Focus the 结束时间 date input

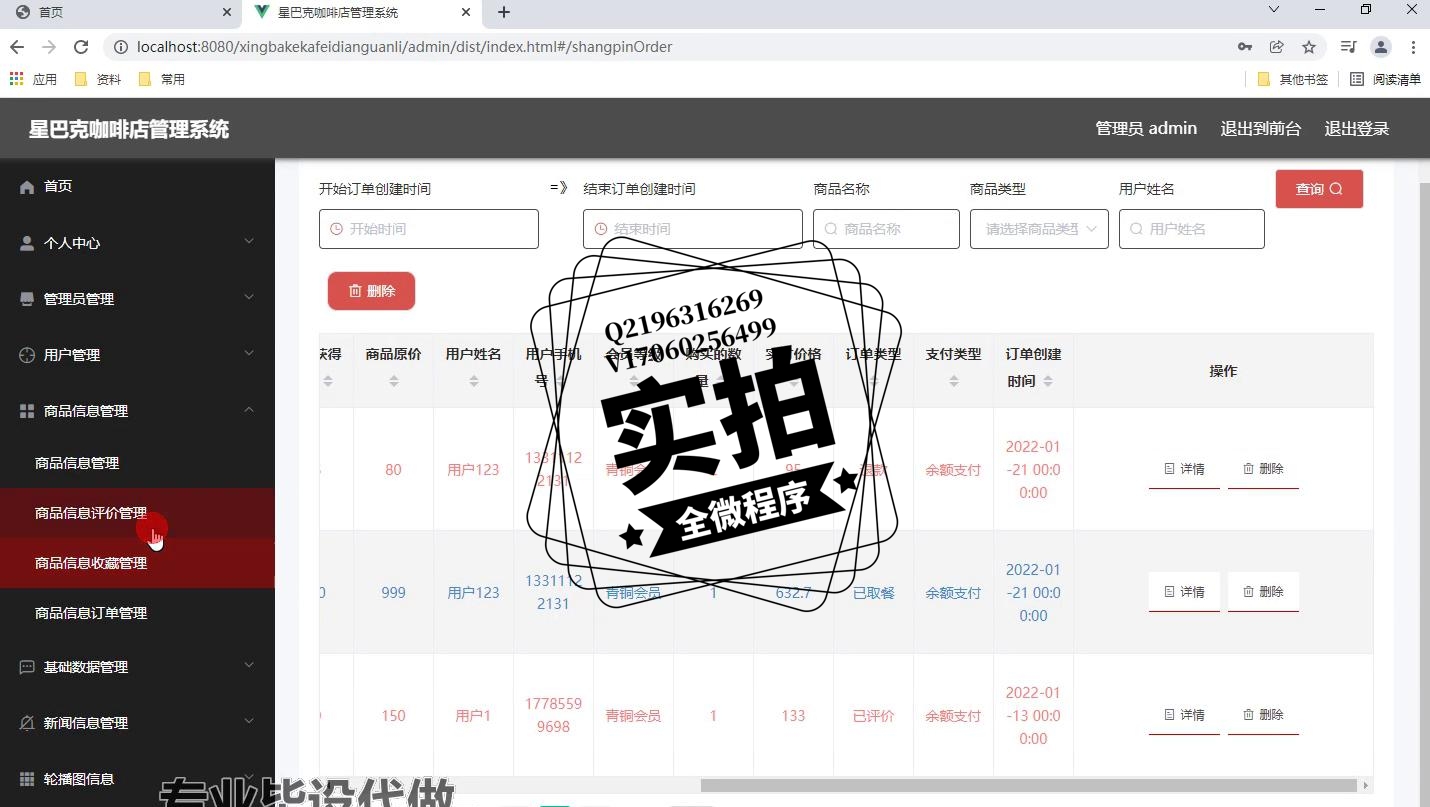click(693, 229)
